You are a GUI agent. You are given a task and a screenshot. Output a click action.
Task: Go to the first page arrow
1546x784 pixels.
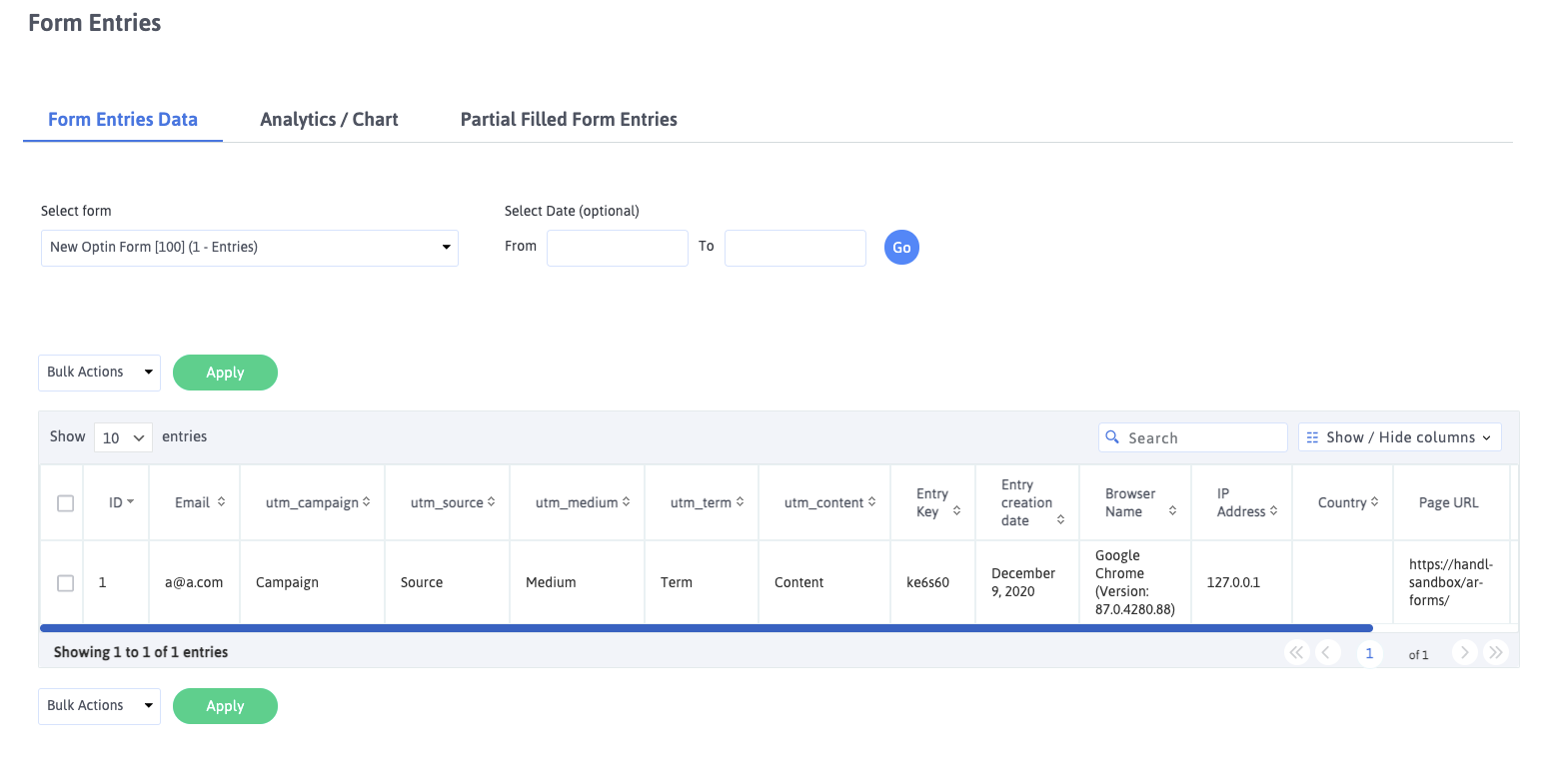(1296, 653)
